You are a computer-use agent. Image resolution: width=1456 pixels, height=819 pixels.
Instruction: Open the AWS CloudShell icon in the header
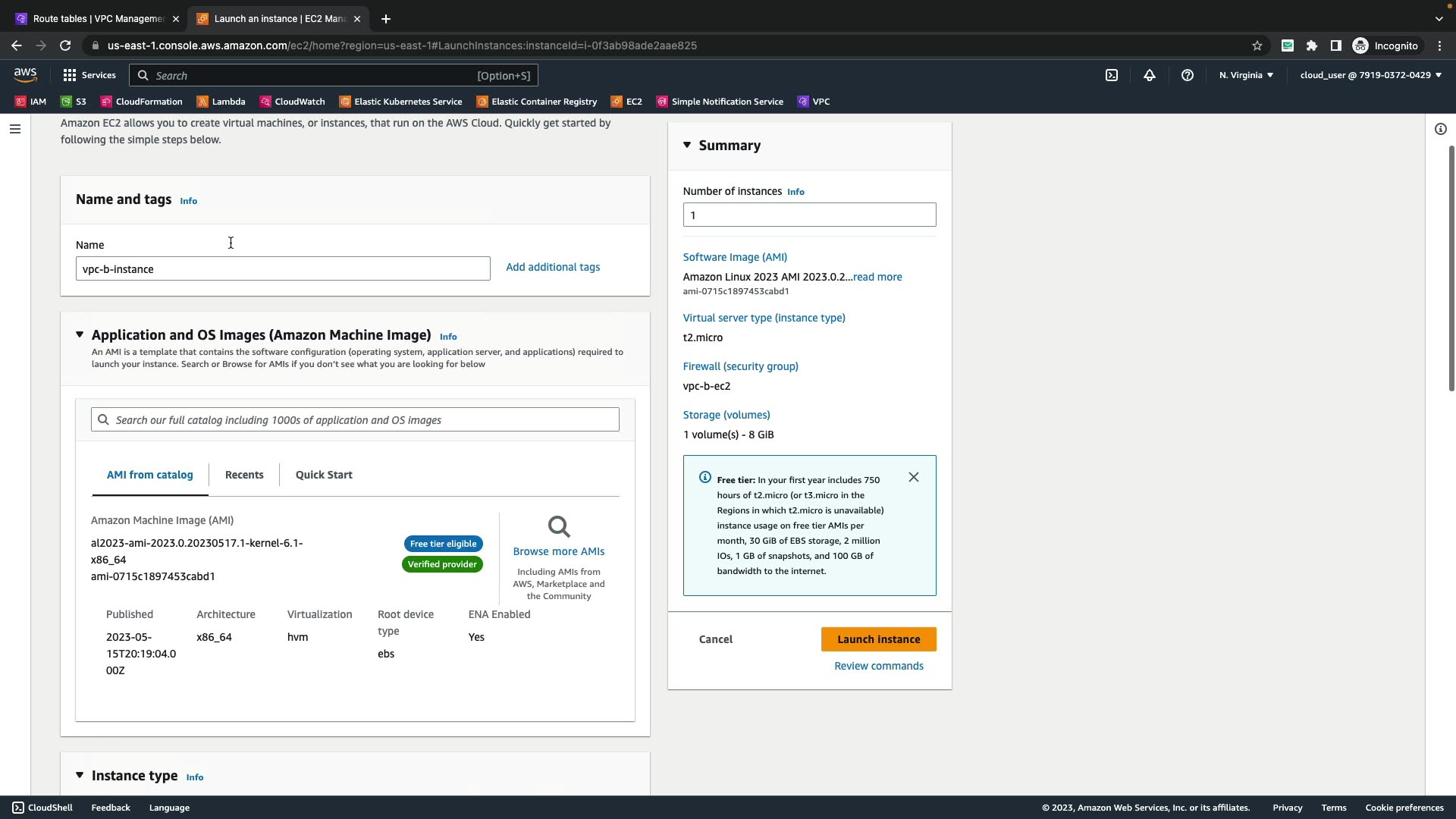pyautogui.click(x=1112, y=75)
